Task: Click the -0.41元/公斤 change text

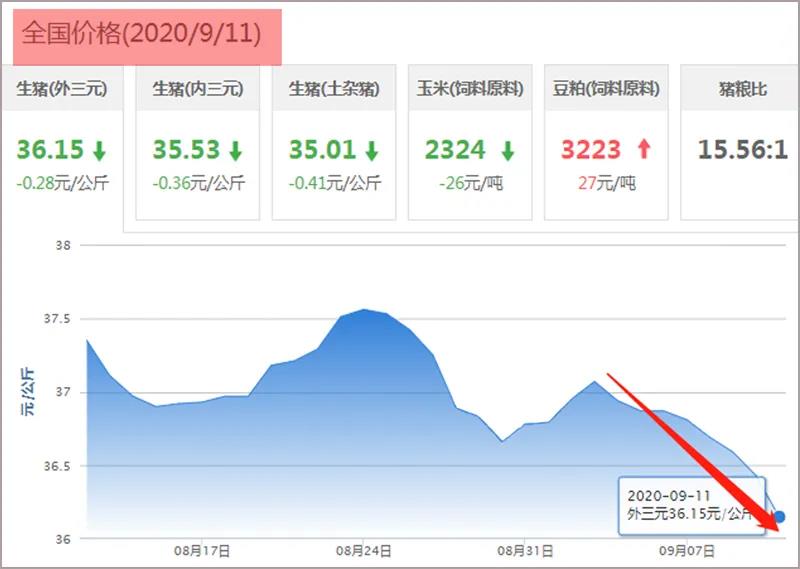Action: pos(335,183)
